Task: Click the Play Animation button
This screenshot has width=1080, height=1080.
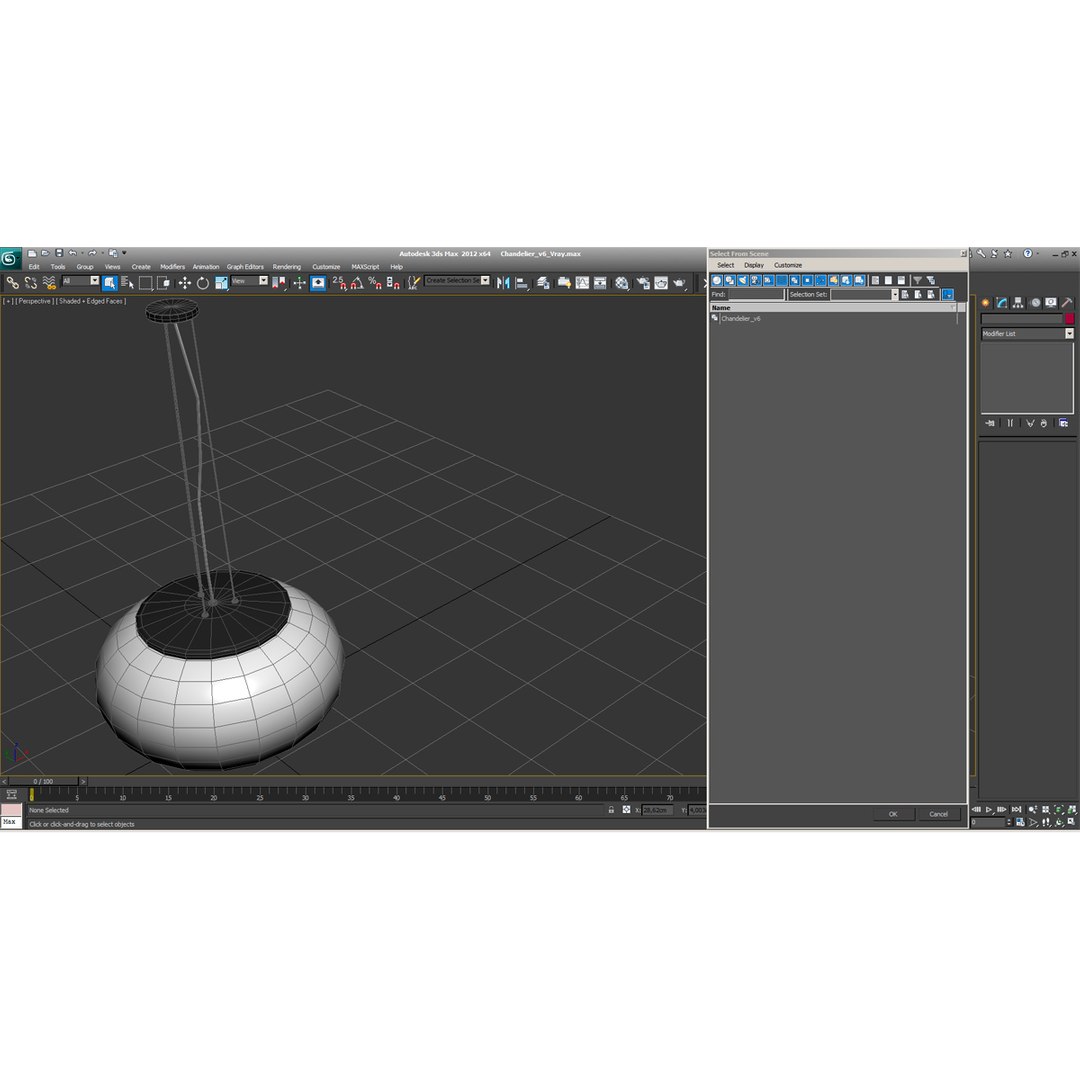Action: coord(989,810)
